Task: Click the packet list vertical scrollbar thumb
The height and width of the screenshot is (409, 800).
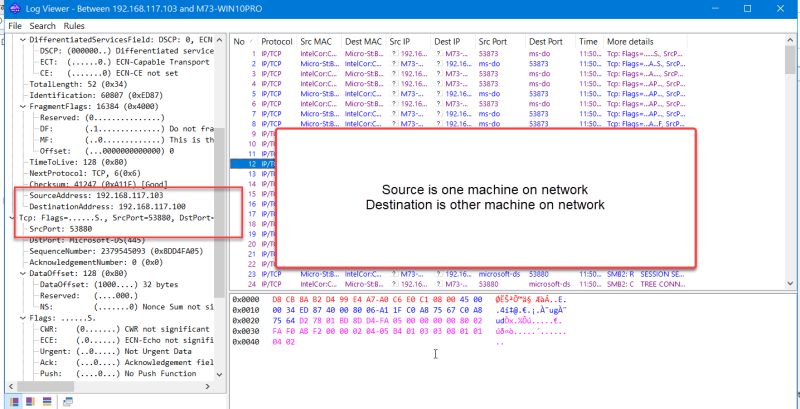Action: (x=791, y=60)
